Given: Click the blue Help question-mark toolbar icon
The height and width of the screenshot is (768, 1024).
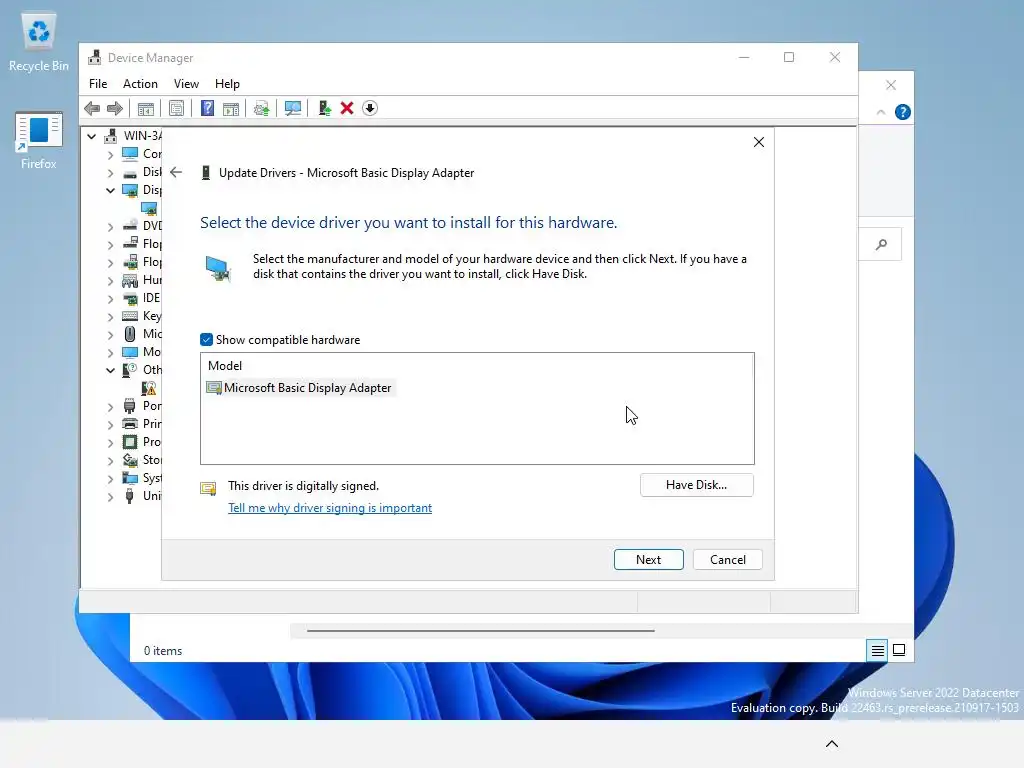Looking at the screenshot, I should tap(207, 108).
